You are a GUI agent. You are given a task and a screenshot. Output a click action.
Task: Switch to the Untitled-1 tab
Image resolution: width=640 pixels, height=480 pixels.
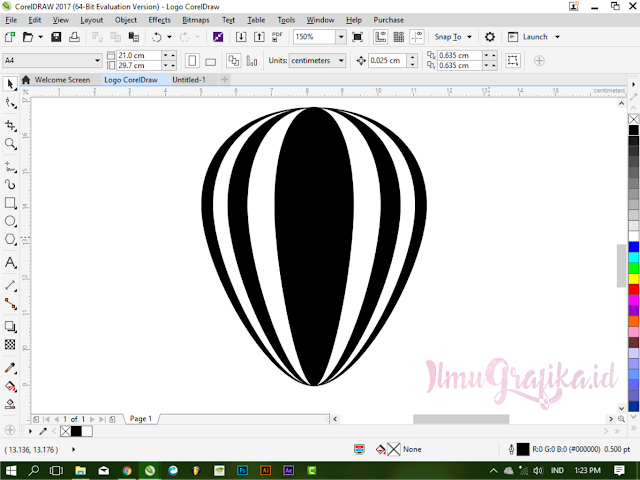(189, 80)
